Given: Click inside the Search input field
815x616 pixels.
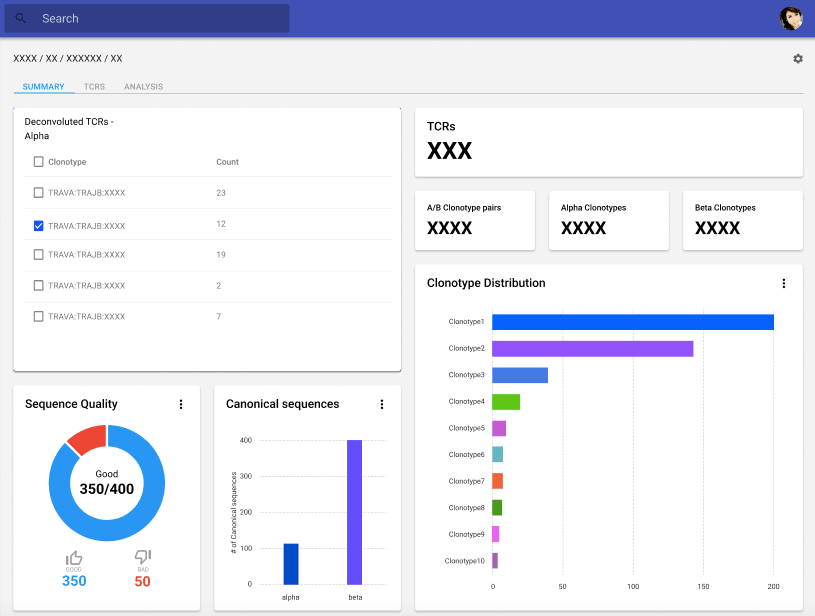Looking at the screenshot, I should point(150,18).
